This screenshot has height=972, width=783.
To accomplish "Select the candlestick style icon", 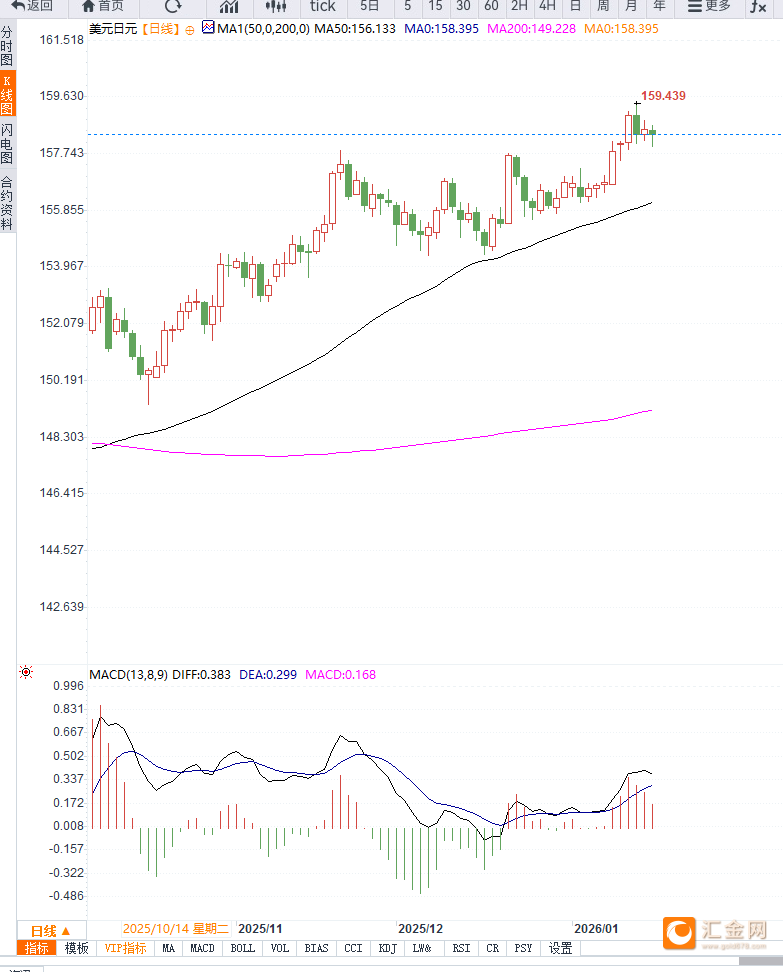I will pyautogui.click(x=276, y=6).
